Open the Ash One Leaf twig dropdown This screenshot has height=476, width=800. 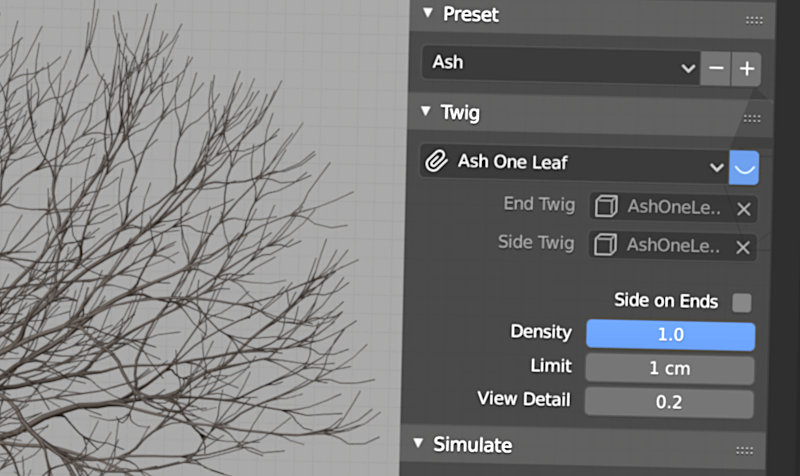574,164
